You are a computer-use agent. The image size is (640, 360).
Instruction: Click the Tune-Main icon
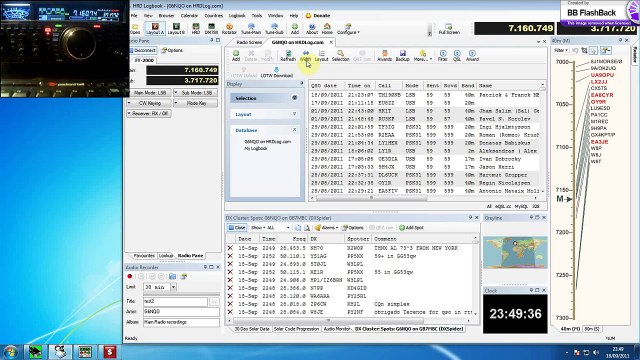(x=251, y=29)
